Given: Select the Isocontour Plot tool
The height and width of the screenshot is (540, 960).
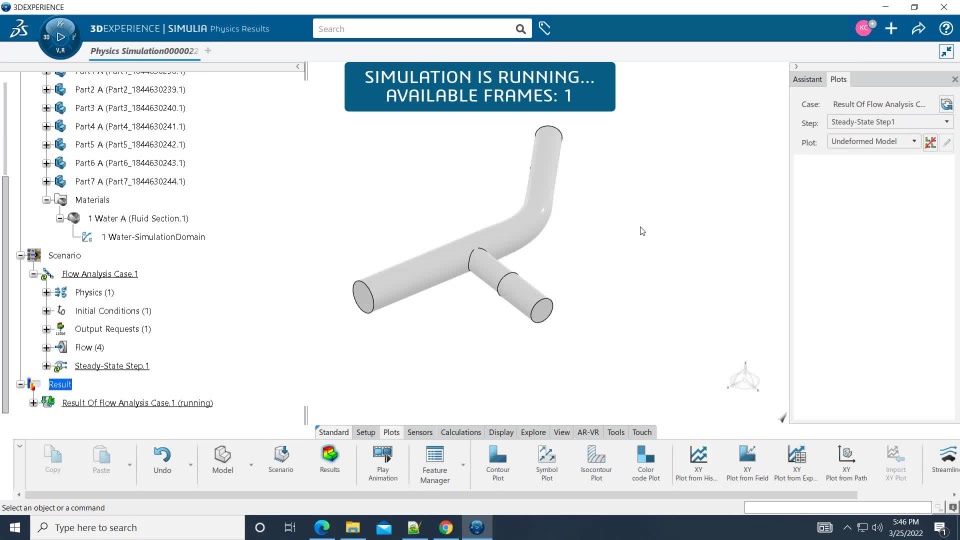Looking at the screenshot, I should click(596, 462).
